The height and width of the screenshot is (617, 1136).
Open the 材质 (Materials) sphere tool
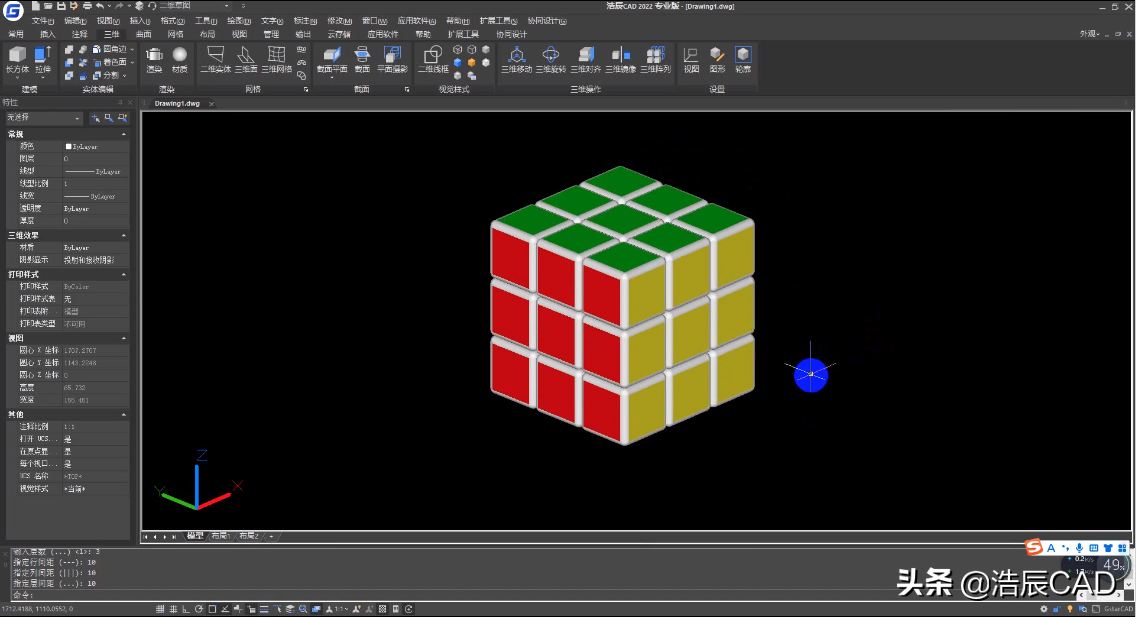pyautogui.click(x=180, y=59)
